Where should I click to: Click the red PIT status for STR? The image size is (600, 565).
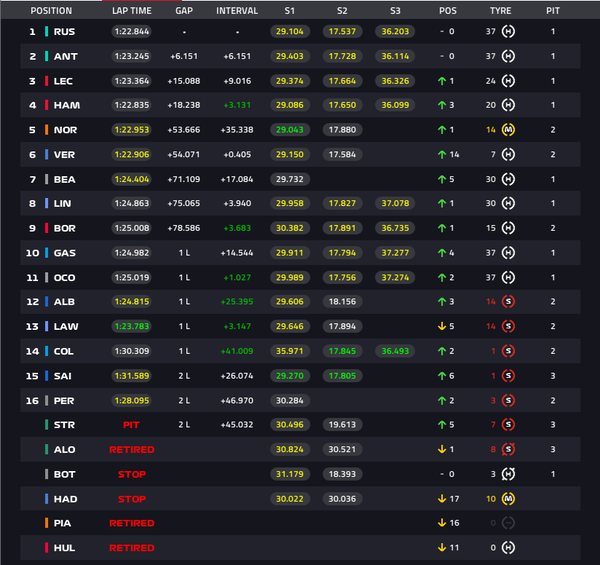tap(131, 425)
